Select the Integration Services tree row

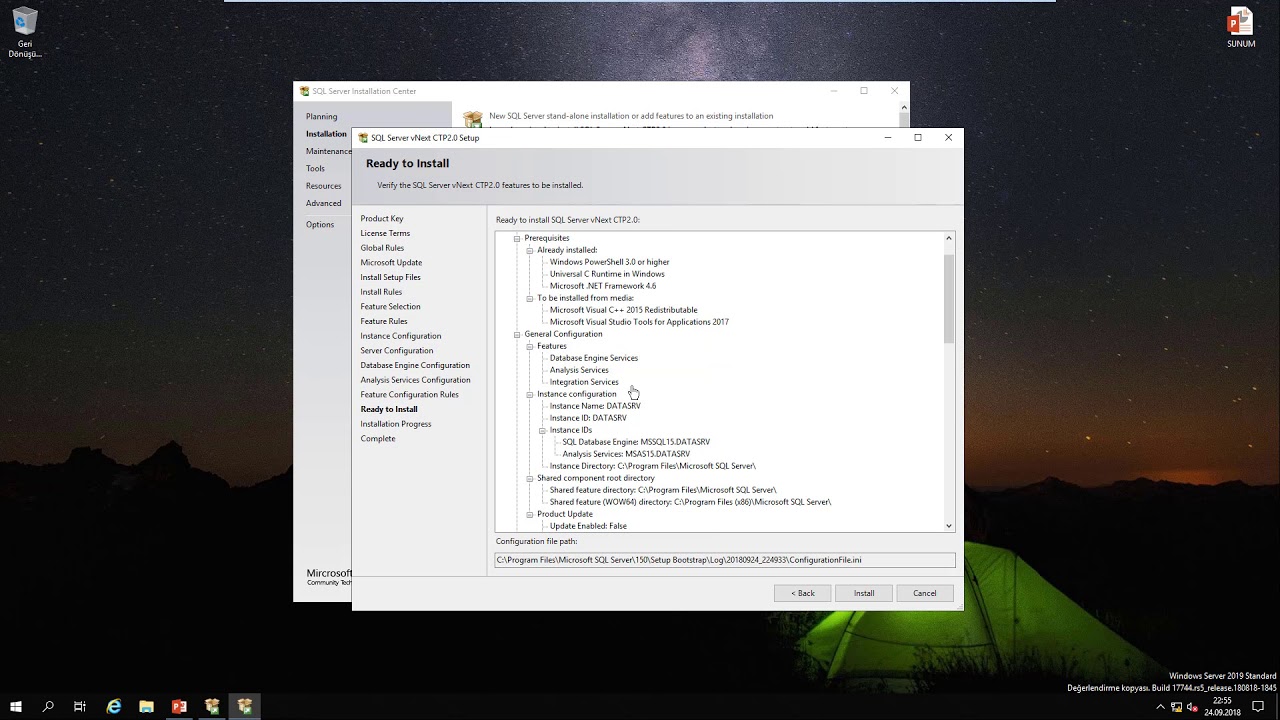point(584,382)
